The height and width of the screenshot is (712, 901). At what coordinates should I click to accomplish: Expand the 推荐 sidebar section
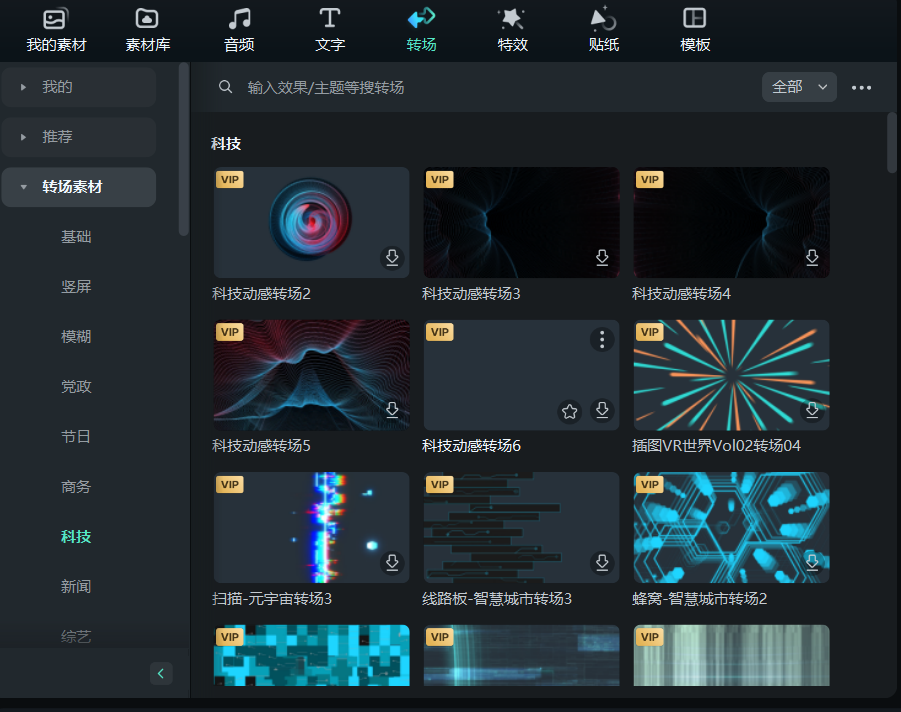(x=78, y=137)
